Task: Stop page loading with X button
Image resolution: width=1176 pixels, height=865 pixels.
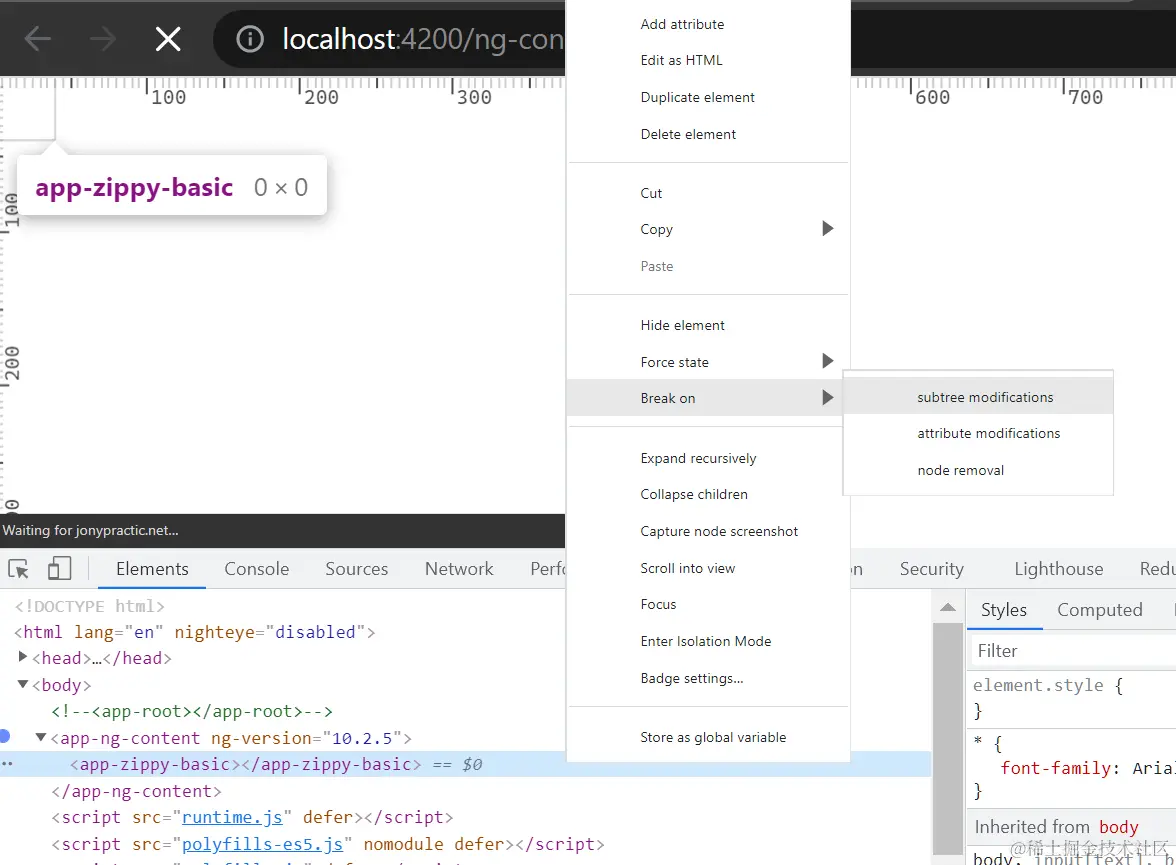Action: point(168,38)
